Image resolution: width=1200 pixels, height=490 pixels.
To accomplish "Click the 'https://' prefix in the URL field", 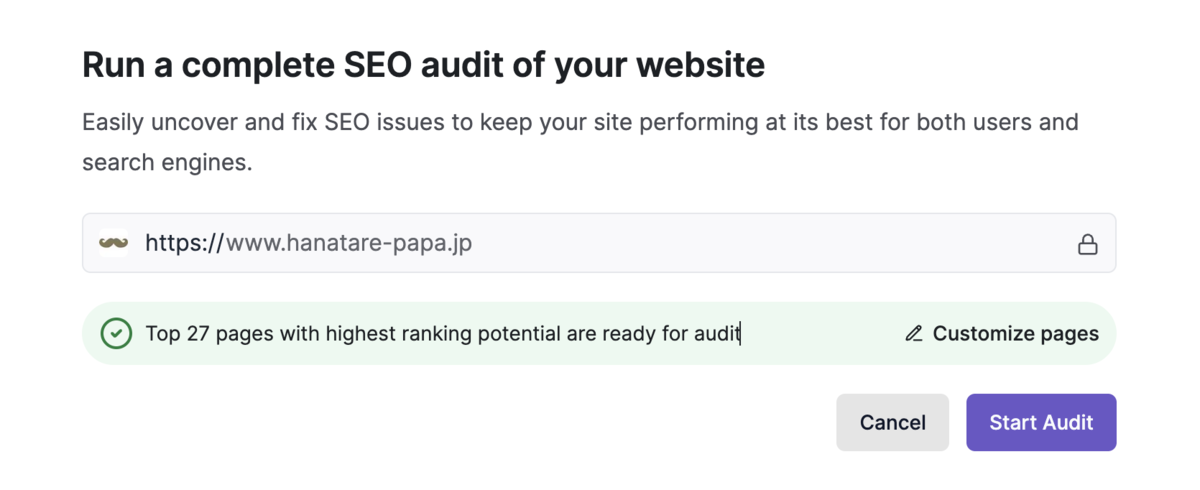I will 185,243.
